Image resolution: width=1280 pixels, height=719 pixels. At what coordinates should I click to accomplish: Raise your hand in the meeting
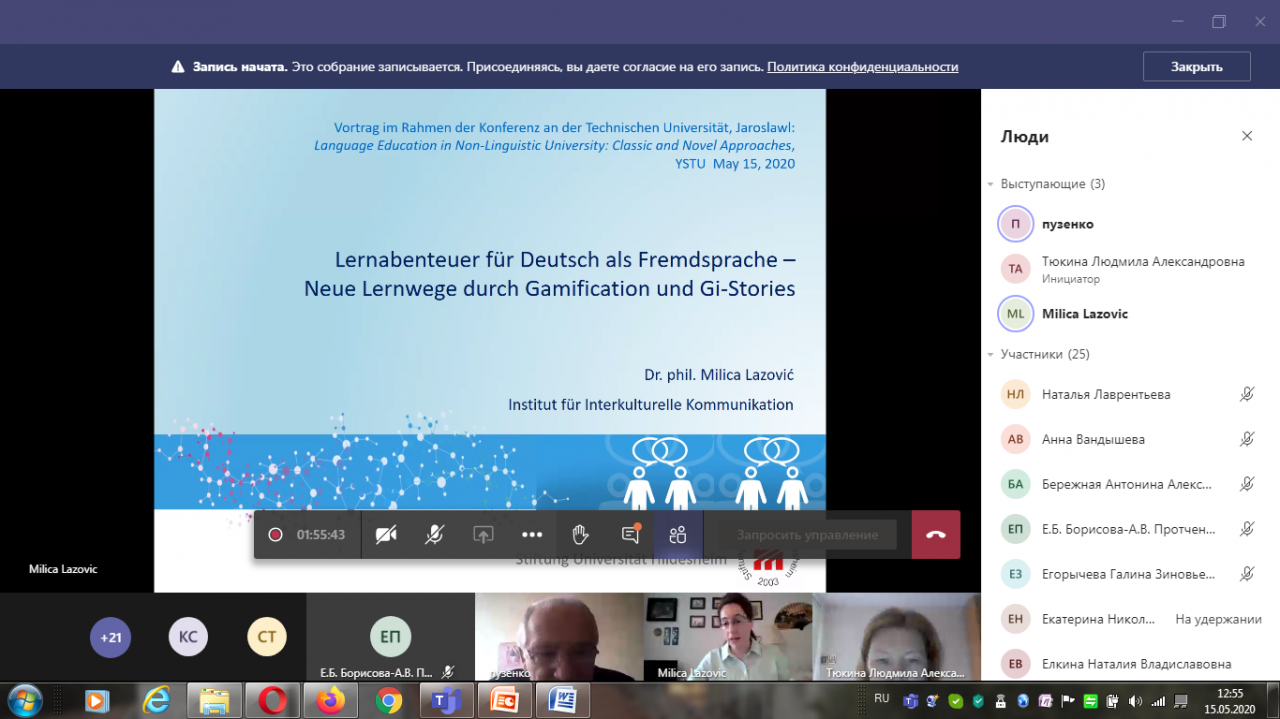pyautogui.click(x=580, y=535)
